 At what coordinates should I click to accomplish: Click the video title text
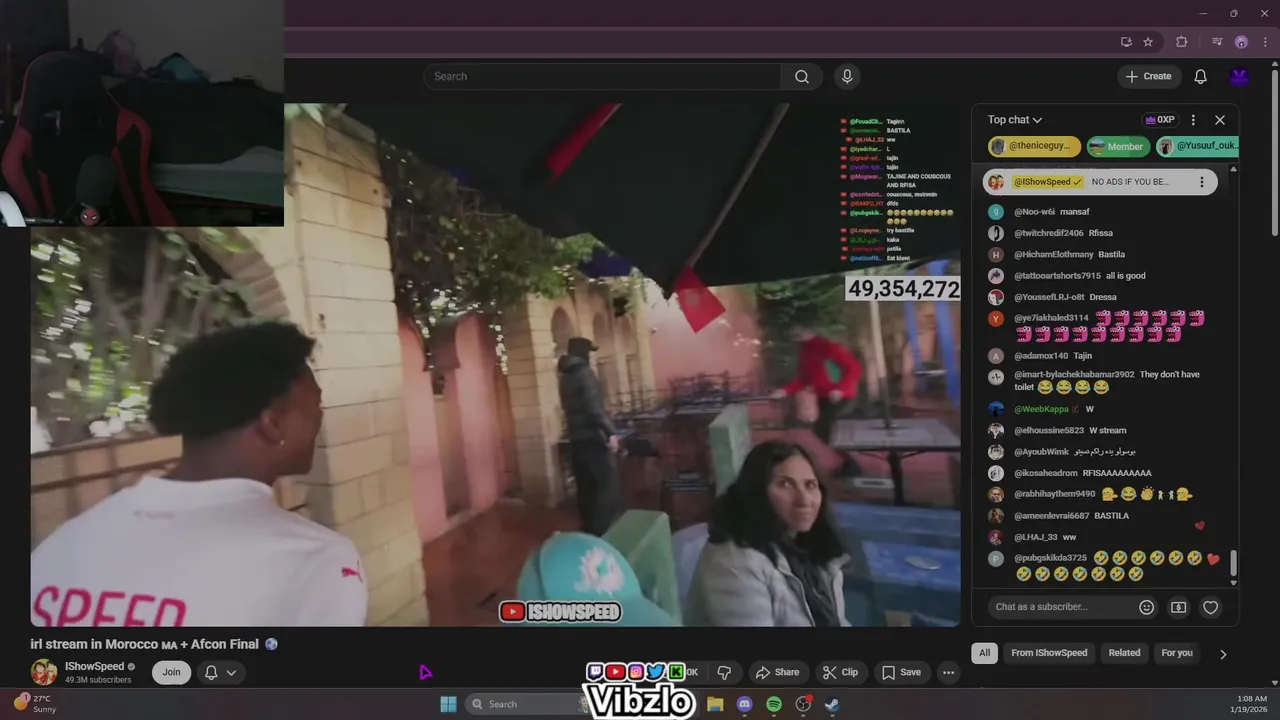(145, 644)
